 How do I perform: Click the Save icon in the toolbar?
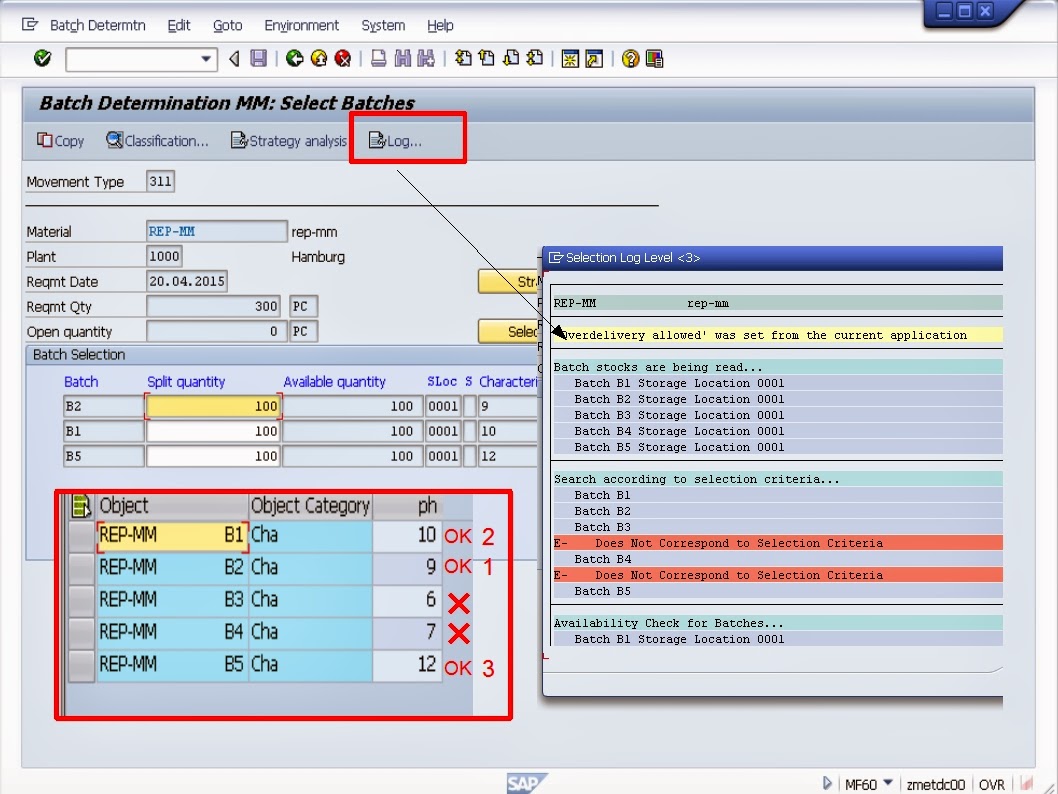(259, 58)
